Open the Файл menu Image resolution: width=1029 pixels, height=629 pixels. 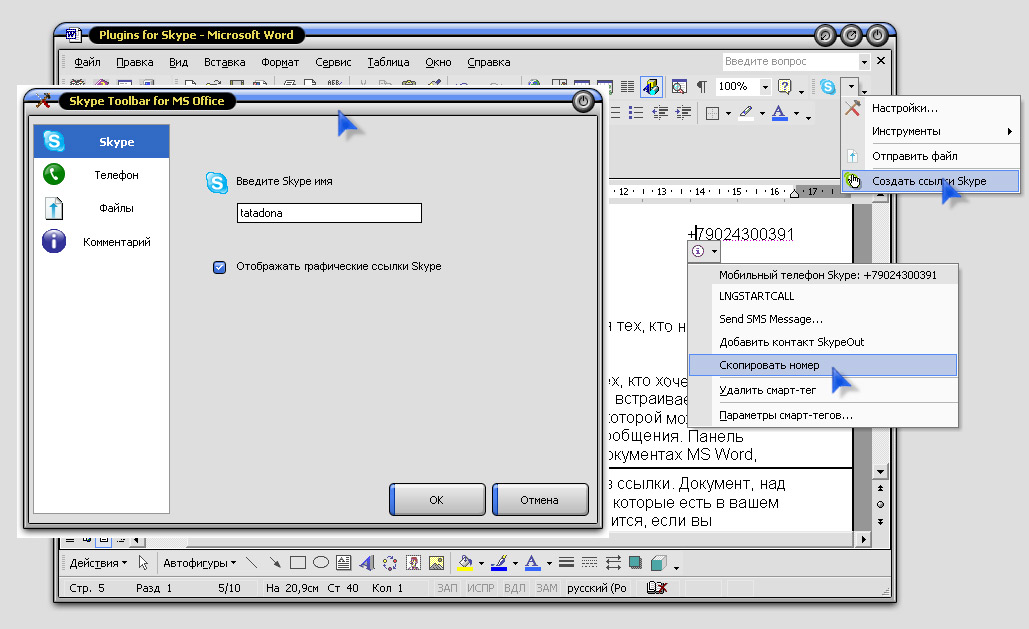[x=87, y=62]
